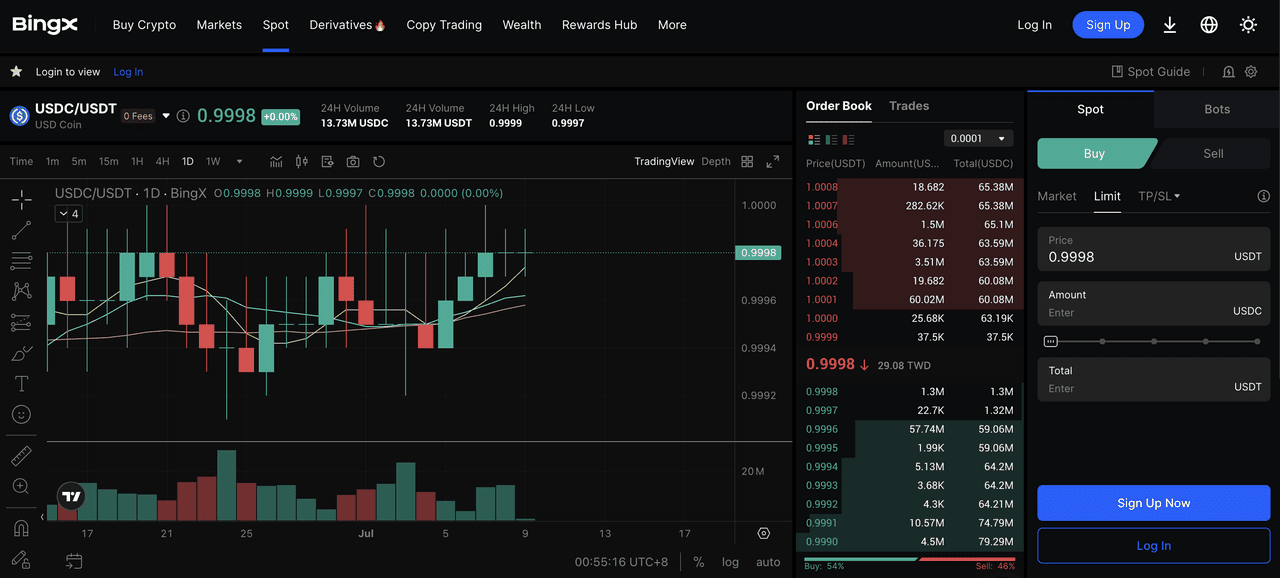Show only sell orders in order book

(x=850, y=139)
